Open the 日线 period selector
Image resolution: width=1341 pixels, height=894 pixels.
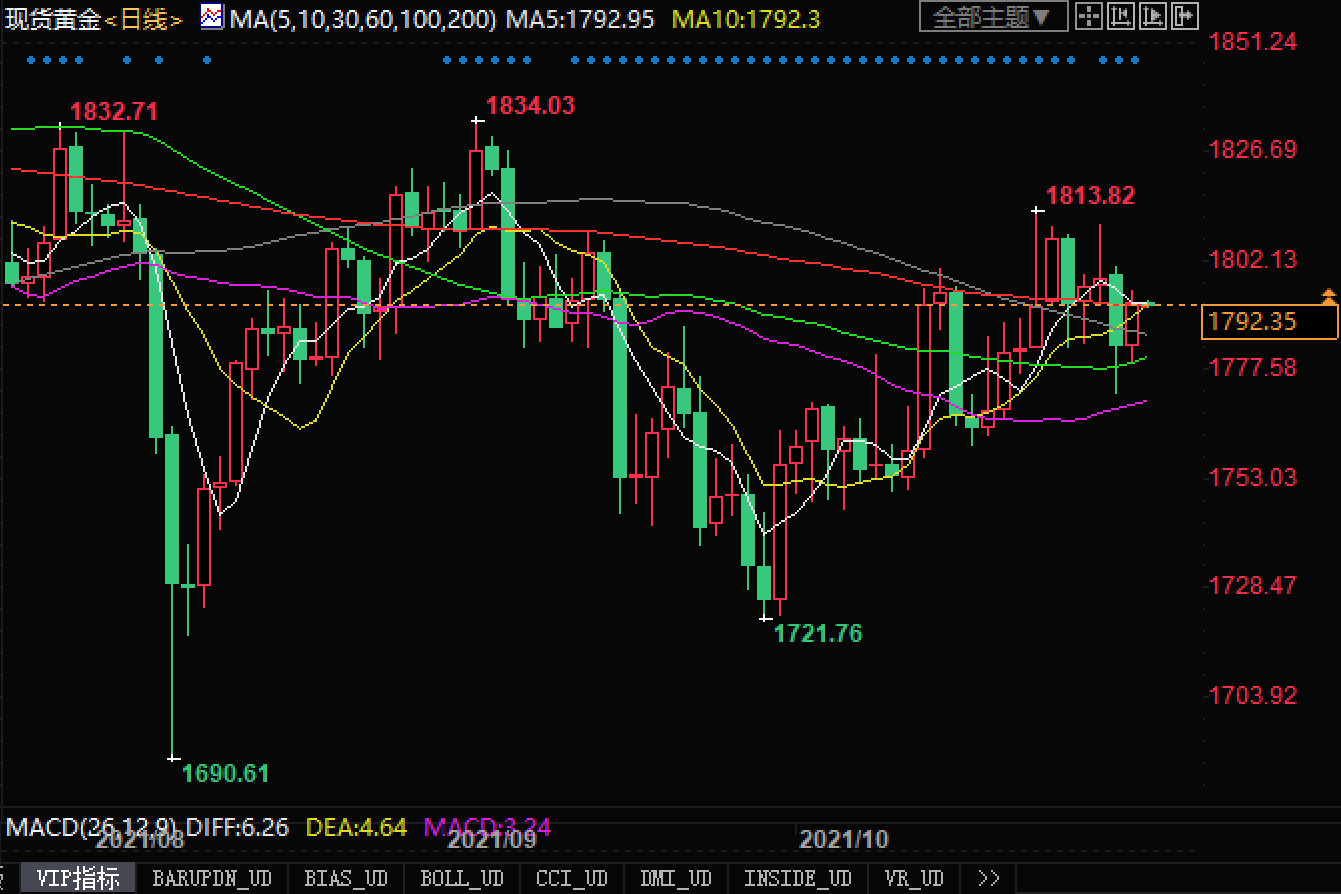coord(145,19)
